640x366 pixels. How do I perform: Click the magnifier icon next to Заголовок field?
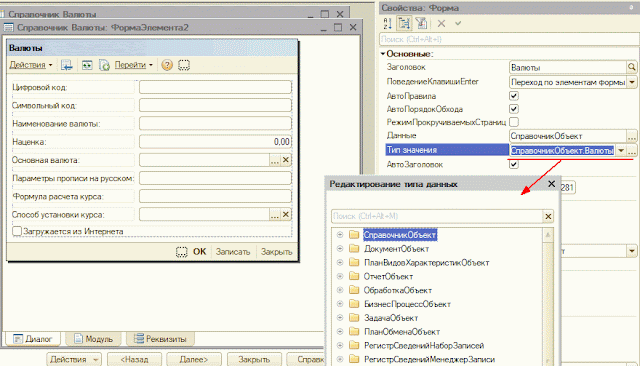coord(631,67)
